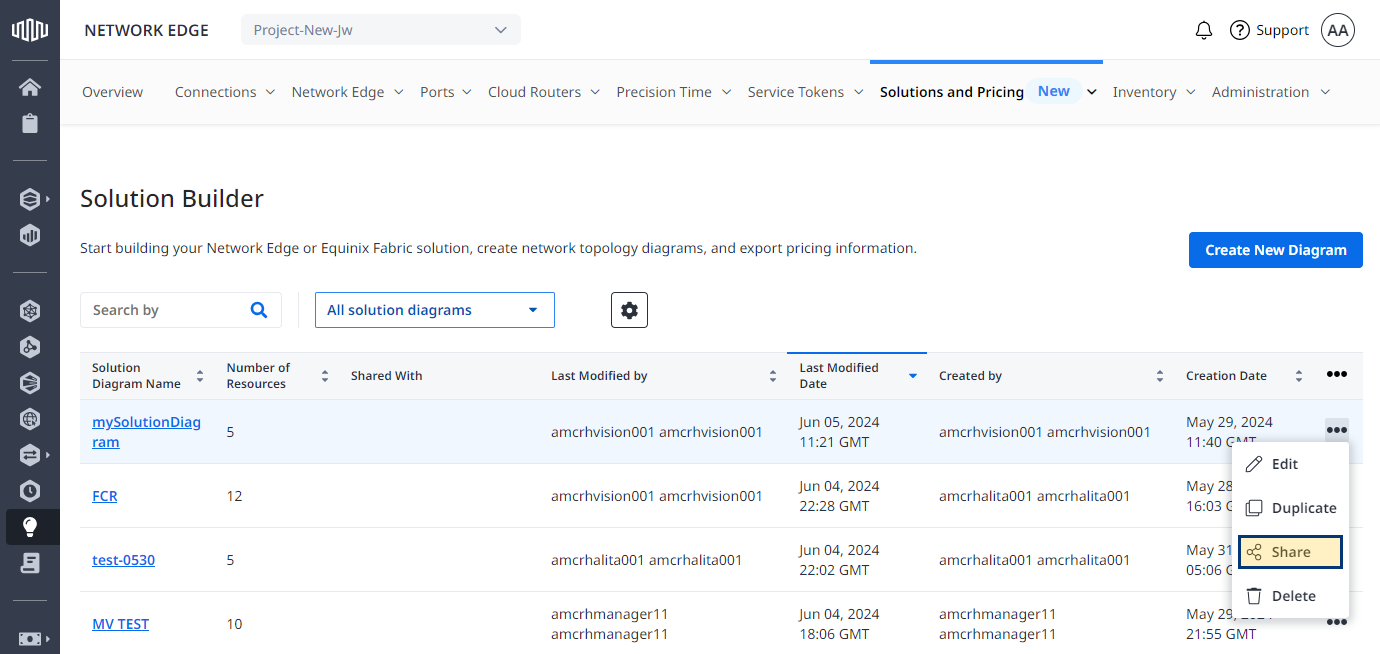Open the cash bill sidebar icon

(x=30, y=639)
